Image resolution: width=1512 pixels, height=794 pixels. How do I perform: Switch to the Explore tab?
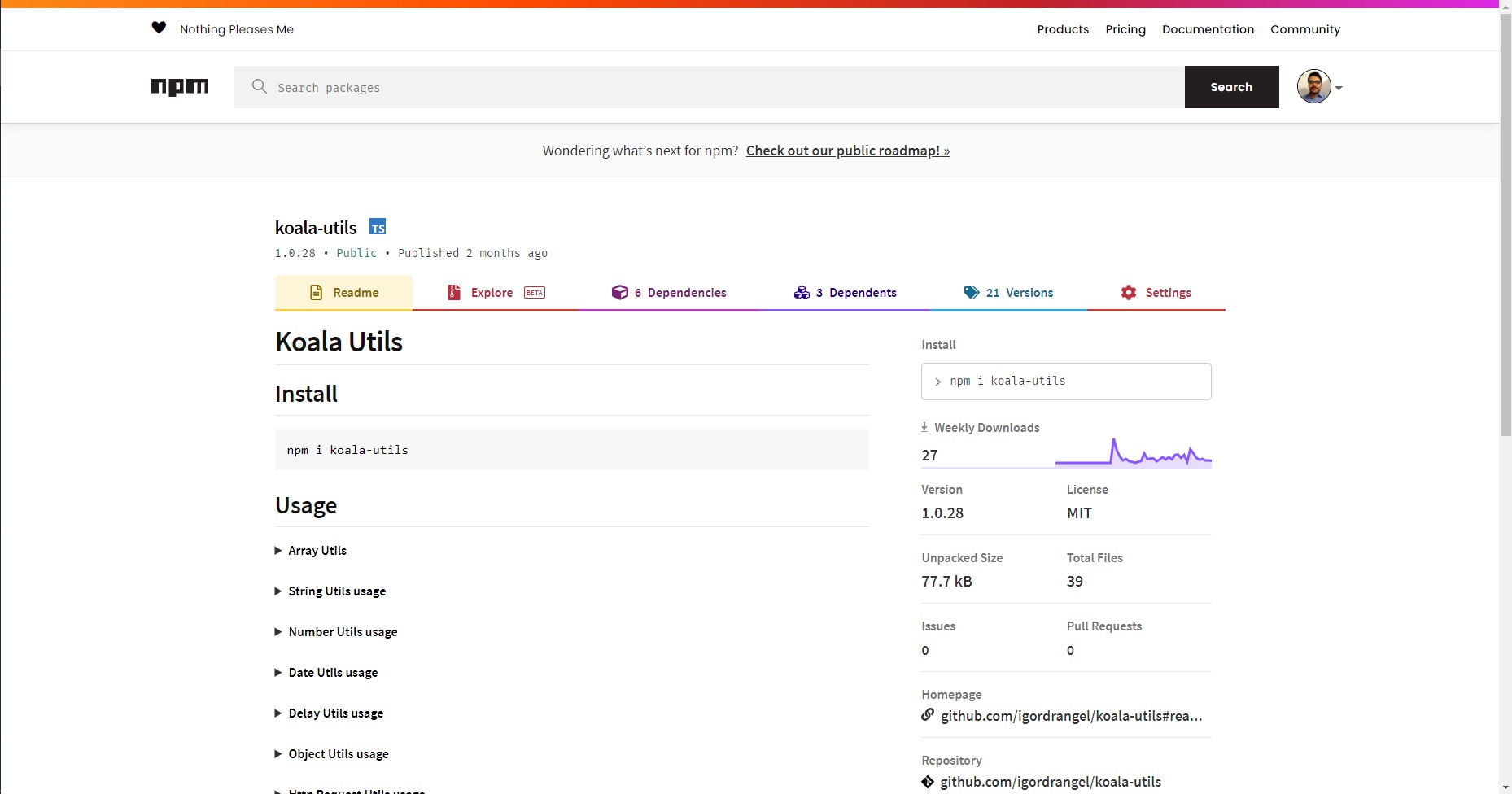(x=495, y=293)
